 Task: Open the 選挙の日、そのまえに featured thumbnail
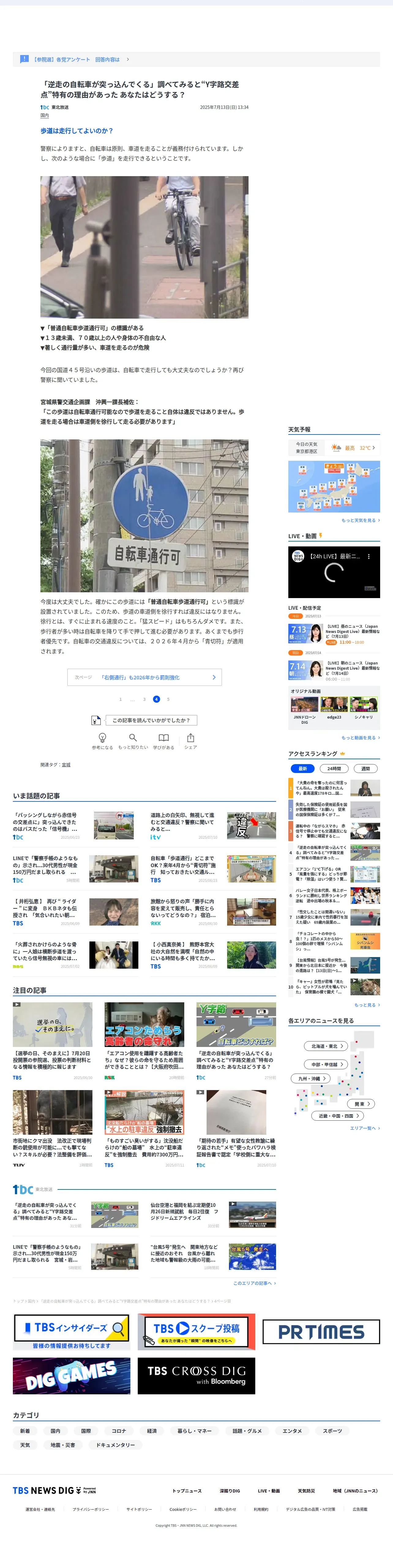pyautogui.click(x=52, y=1024)
